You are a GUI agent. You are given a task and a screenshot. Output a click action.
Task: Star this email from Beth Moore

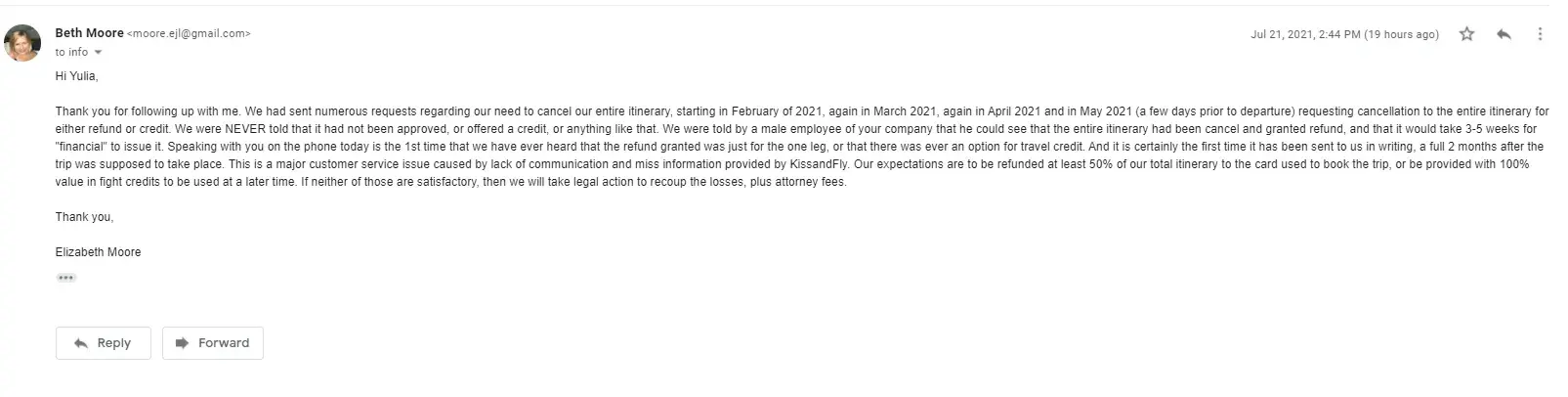click(x=1466, y=34)
